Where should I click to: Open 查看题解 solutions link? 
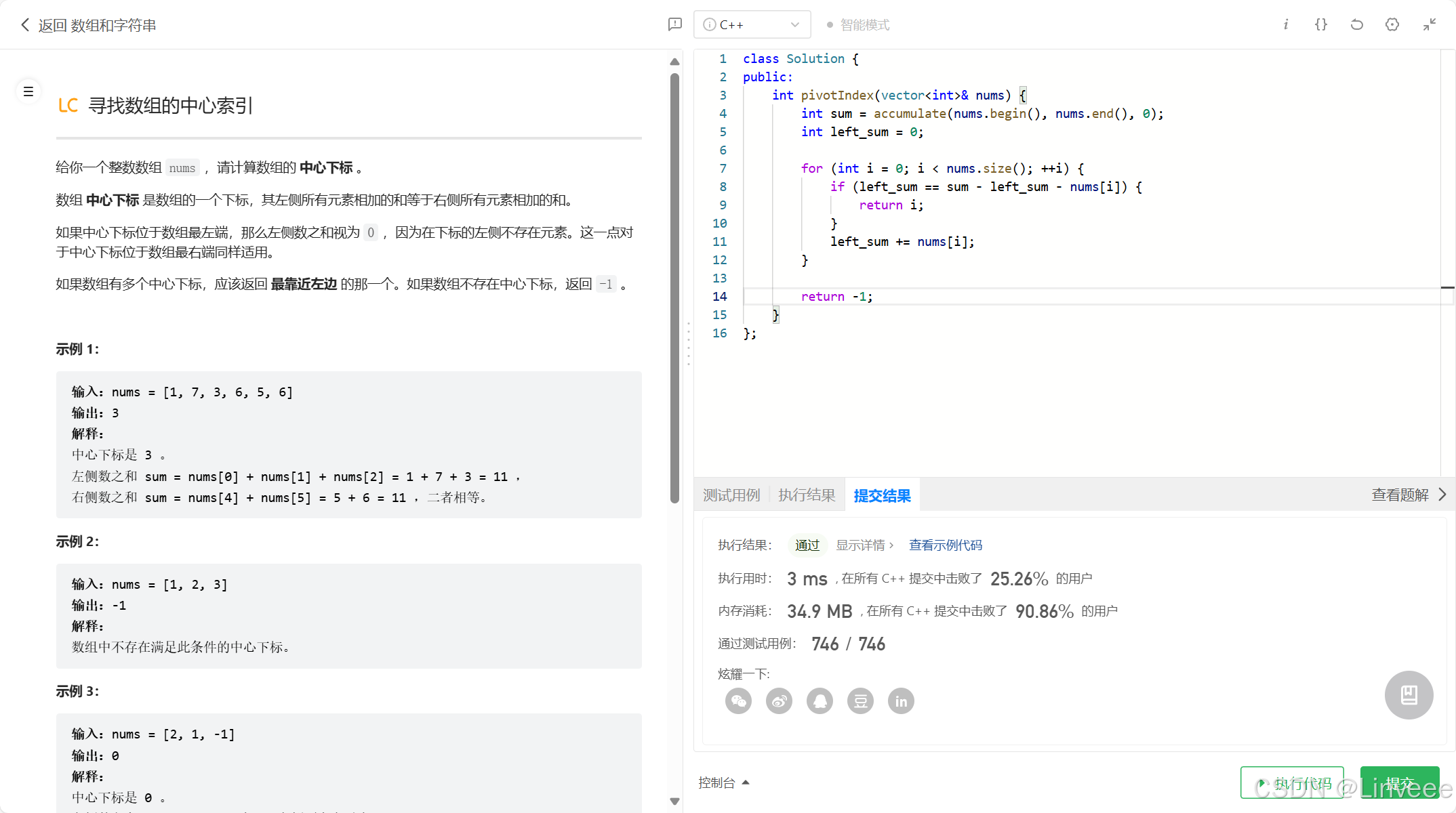coord(1409,495)
